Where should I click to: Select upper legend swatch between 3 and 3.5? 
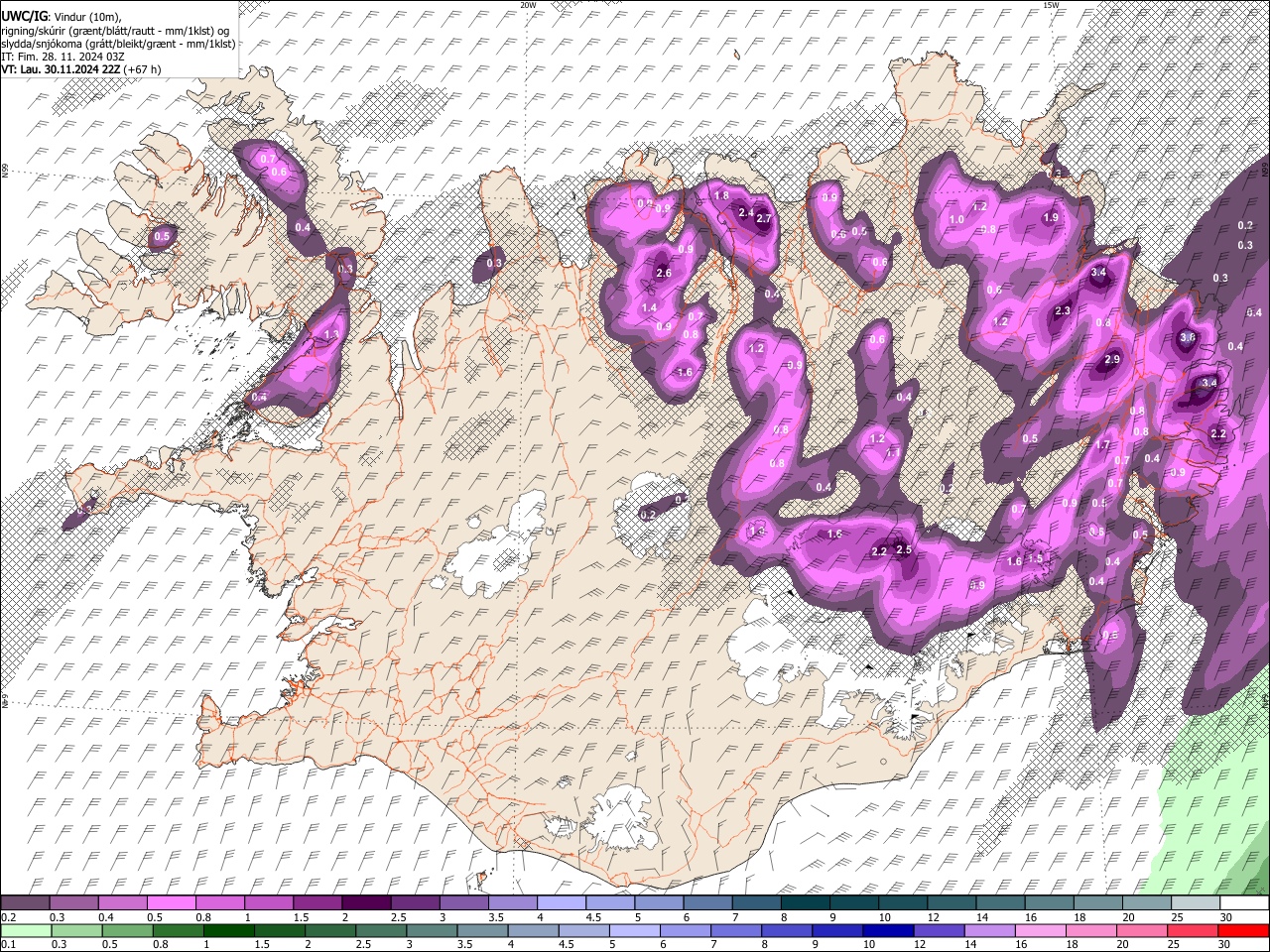tap(463, 903)
